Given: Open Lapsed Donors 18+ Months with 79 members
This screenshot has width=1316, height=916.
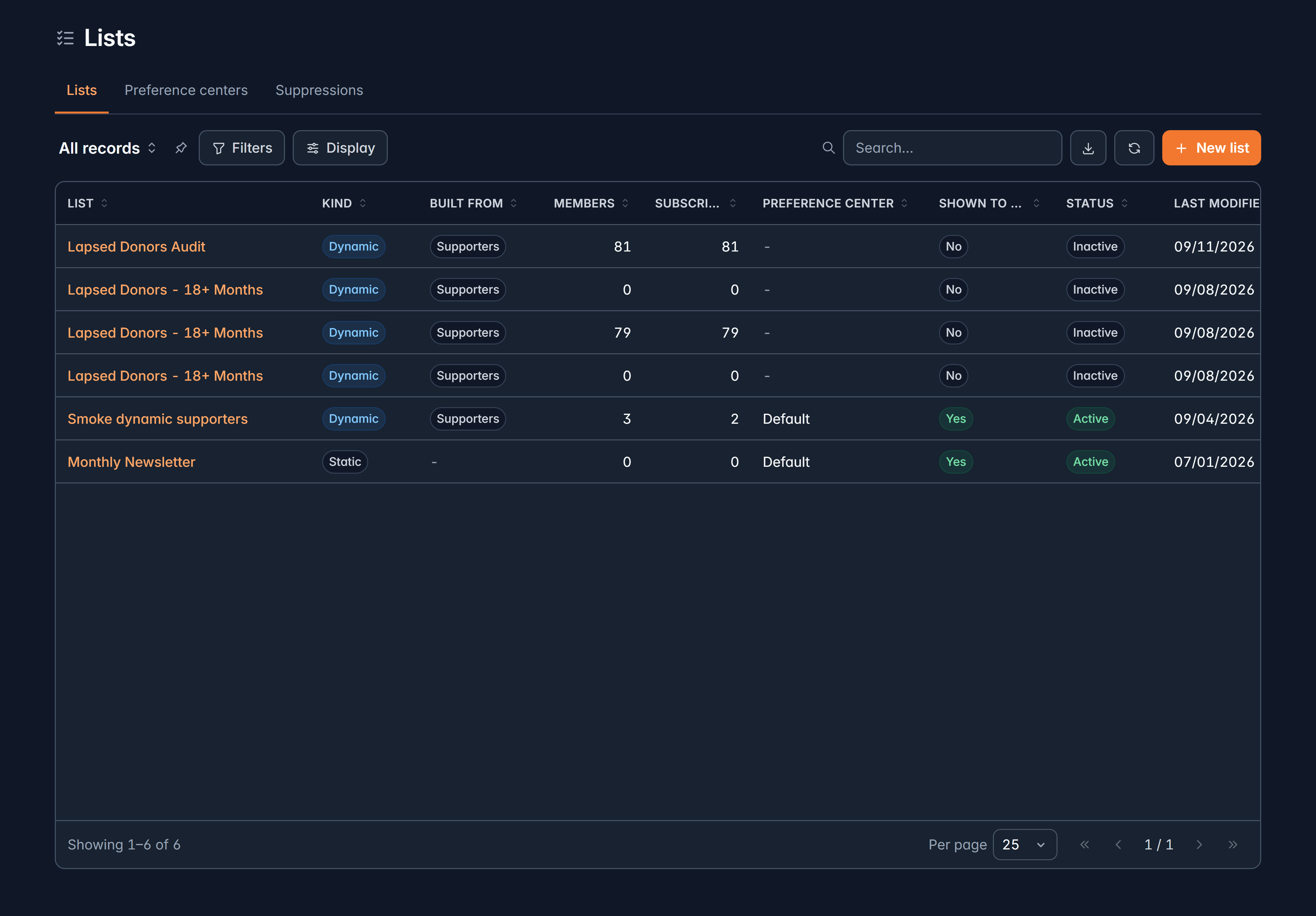Looking at the screenshot, I should 165,333.
